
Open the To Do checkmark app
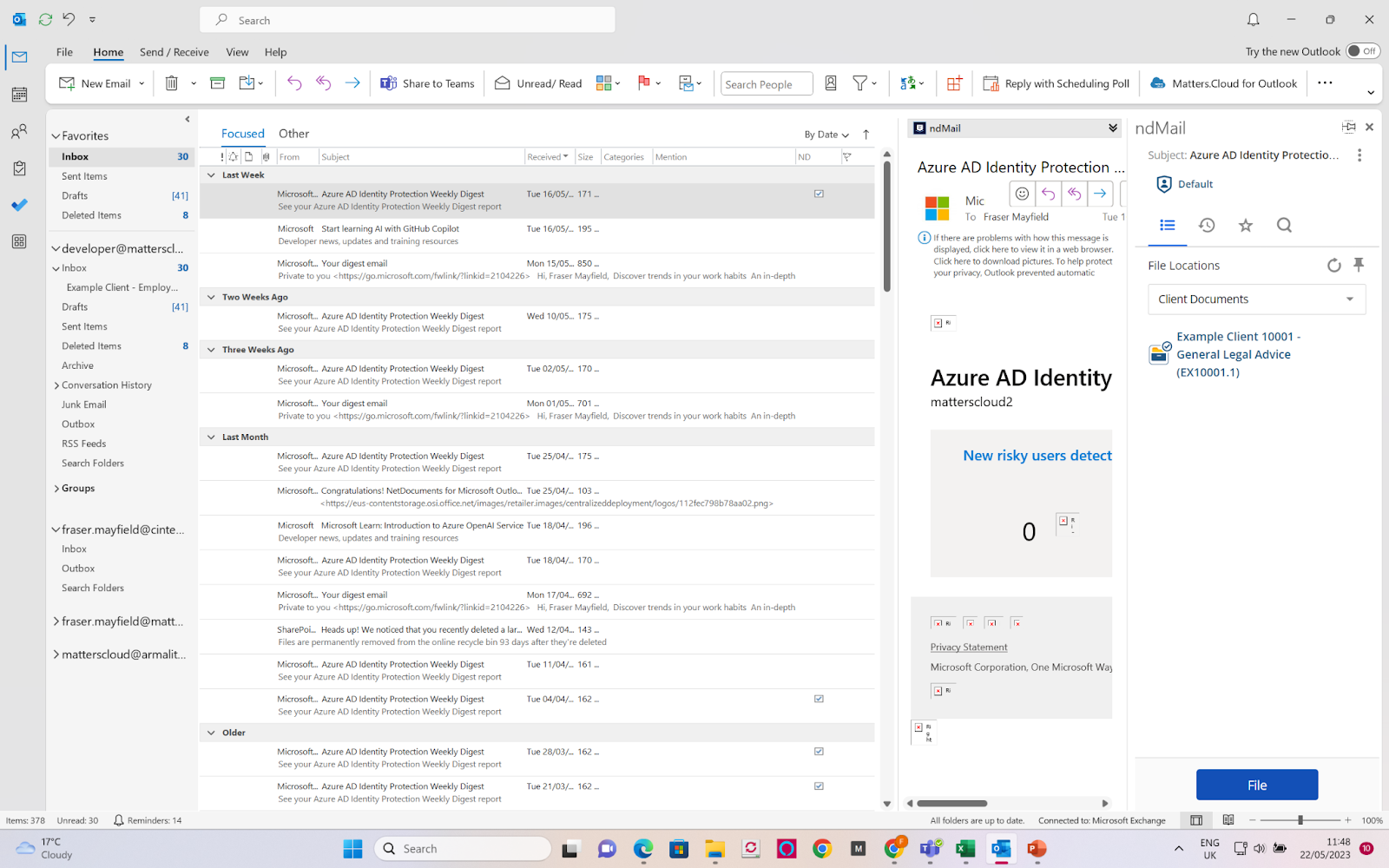[x=19, y=205]
